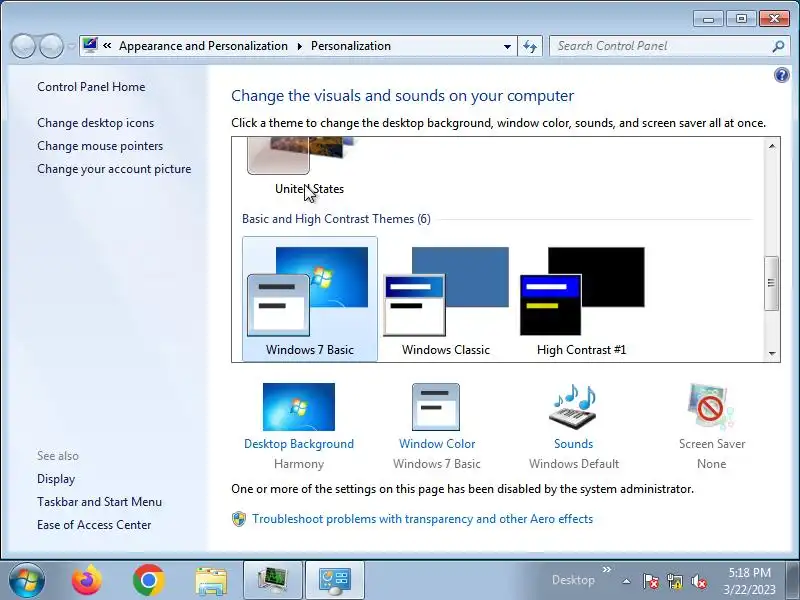Click Appearance and Personalization breadcrumb
800x600 pixels.
pyautogui.click(x=204, y=46)
